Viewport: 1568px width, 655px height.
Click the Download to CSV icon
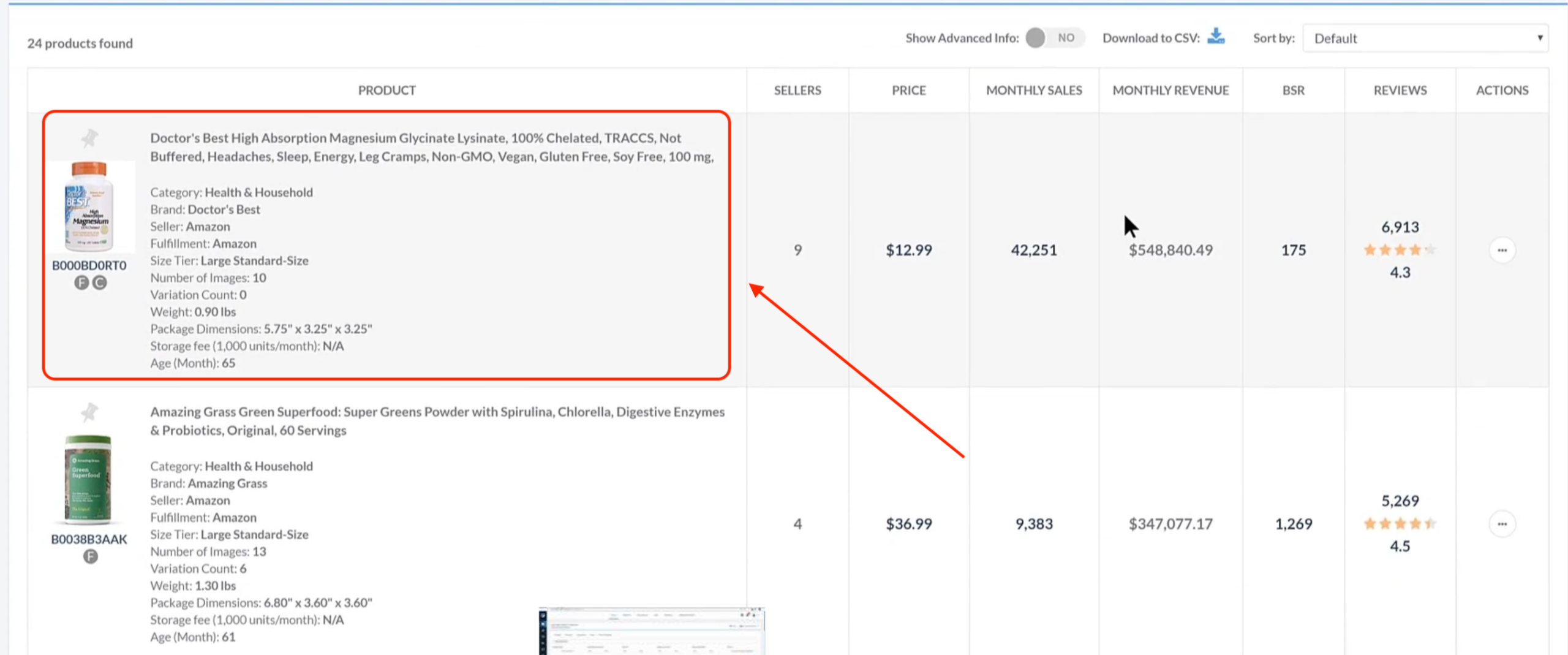[x=1216, y=37]
